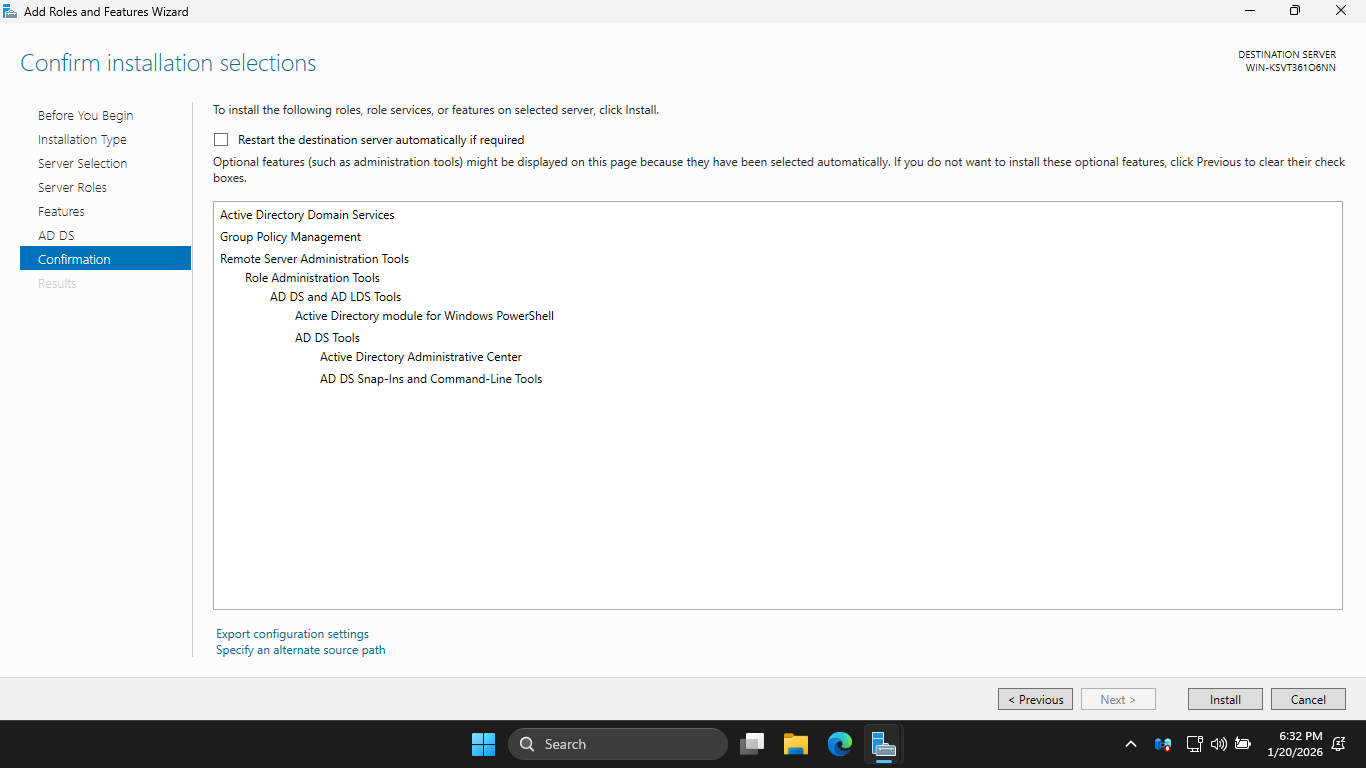1366x768 pixels.
Task: Click the Server Manager taskbar icon
Action: pyautogui.click(x=883, y=744)
